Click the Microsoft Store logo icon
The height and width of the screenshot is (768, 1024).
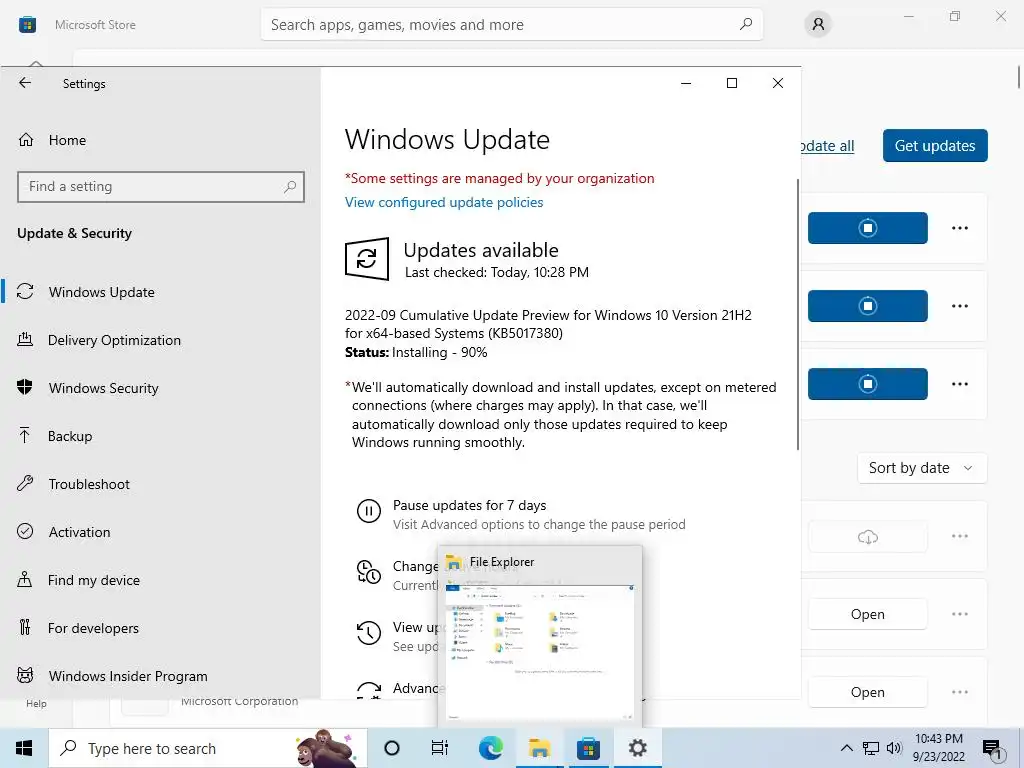click(x=27, y=25)
